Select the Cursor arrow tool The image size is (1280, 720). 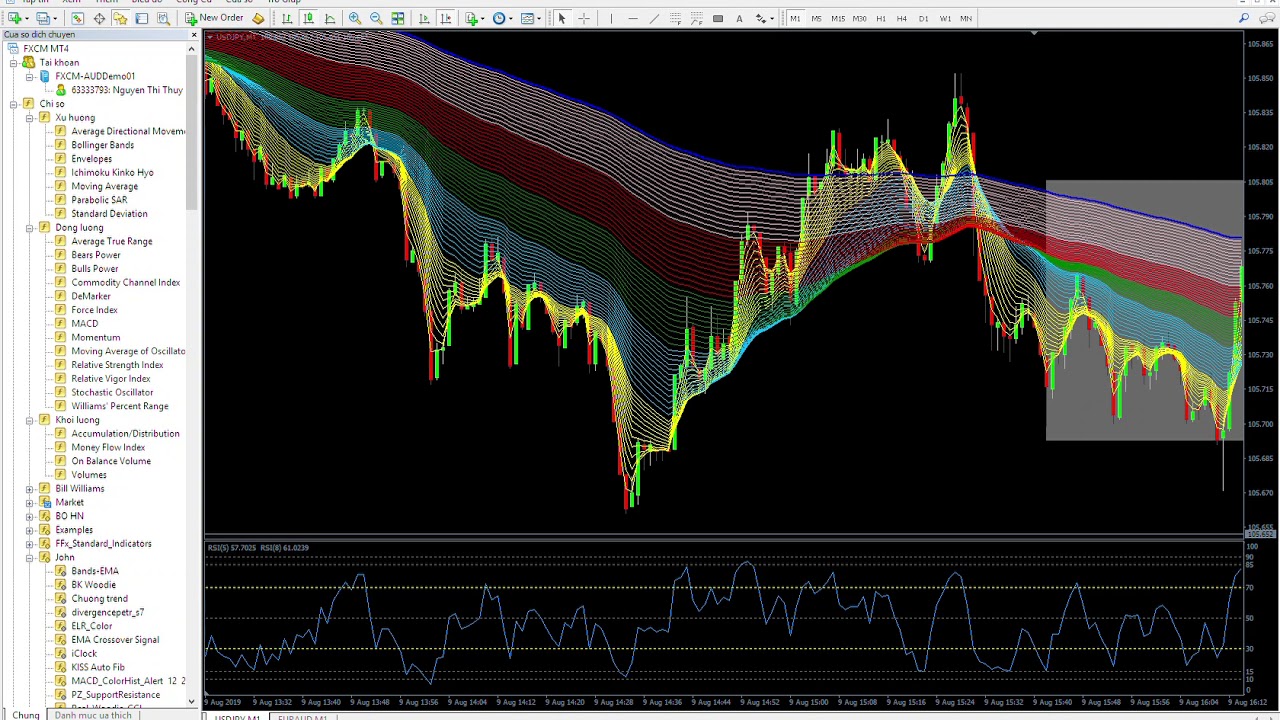pos(561,18)
